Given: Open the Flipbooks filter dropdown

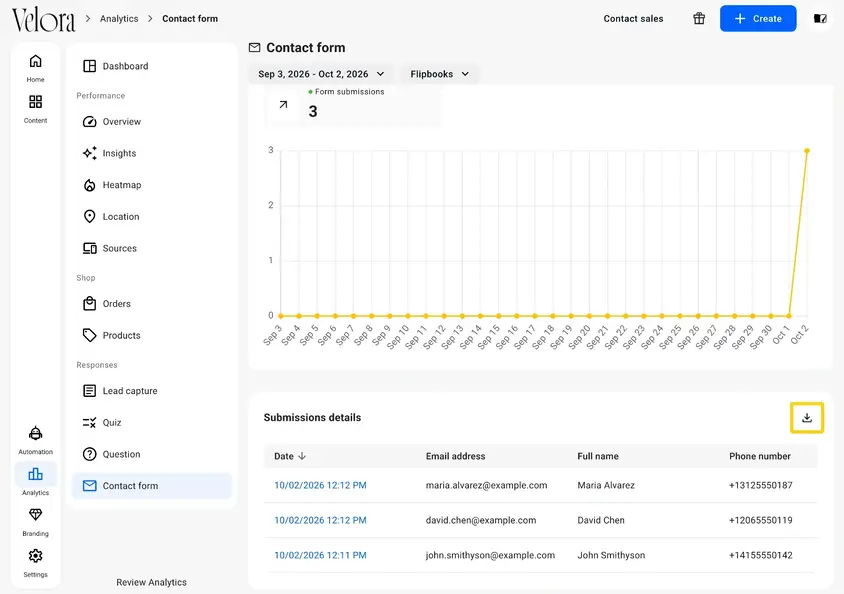Looking at the screenshot, I should pyautogui.click(x=439, y=74).
